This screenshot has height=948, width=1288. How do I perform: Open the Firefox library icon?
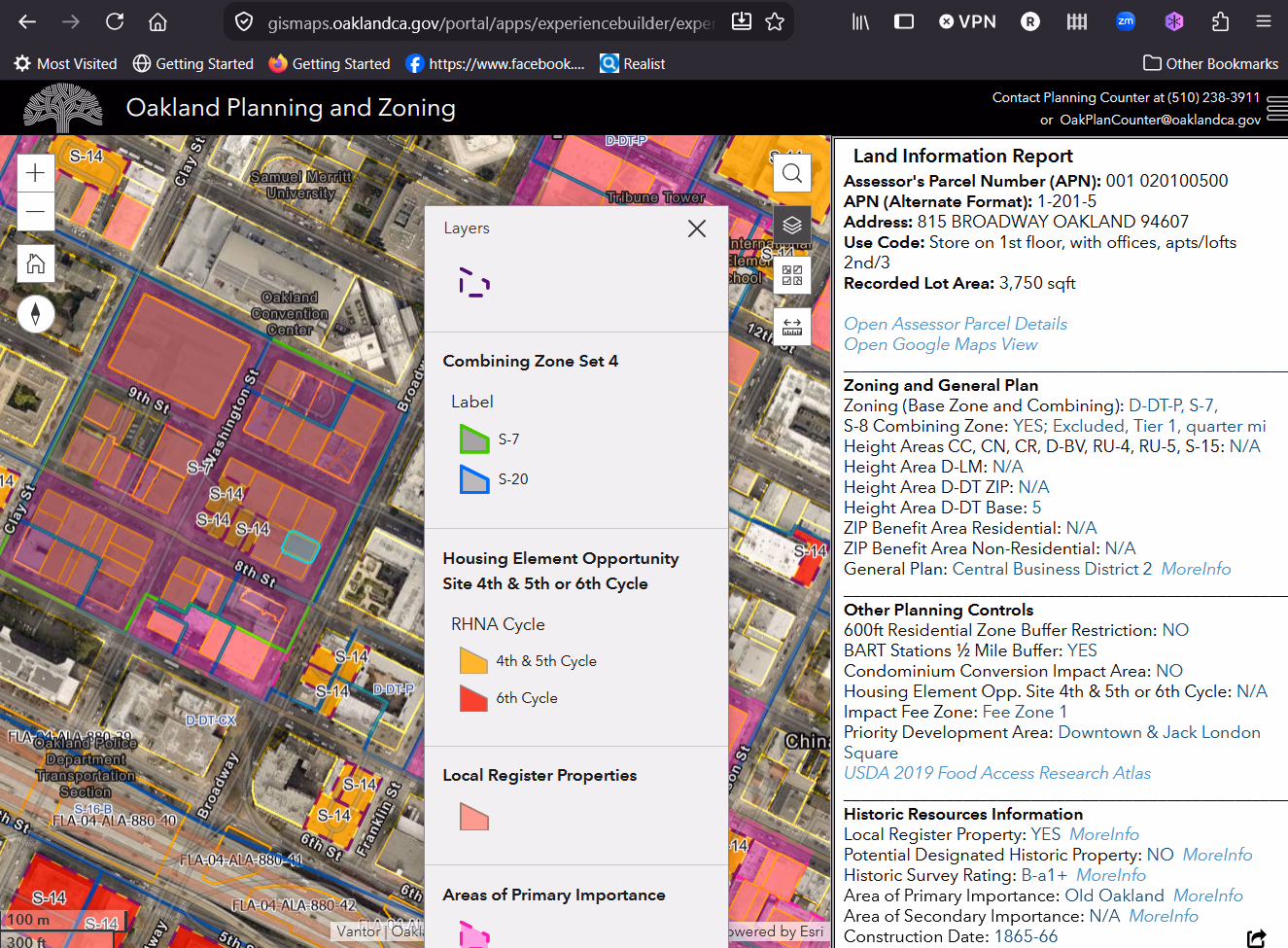(x=861, y=21)
